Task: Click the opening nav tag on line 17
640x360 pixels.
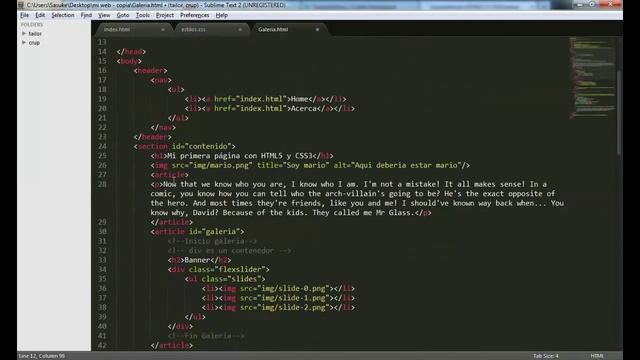Action: coord(161,80)
